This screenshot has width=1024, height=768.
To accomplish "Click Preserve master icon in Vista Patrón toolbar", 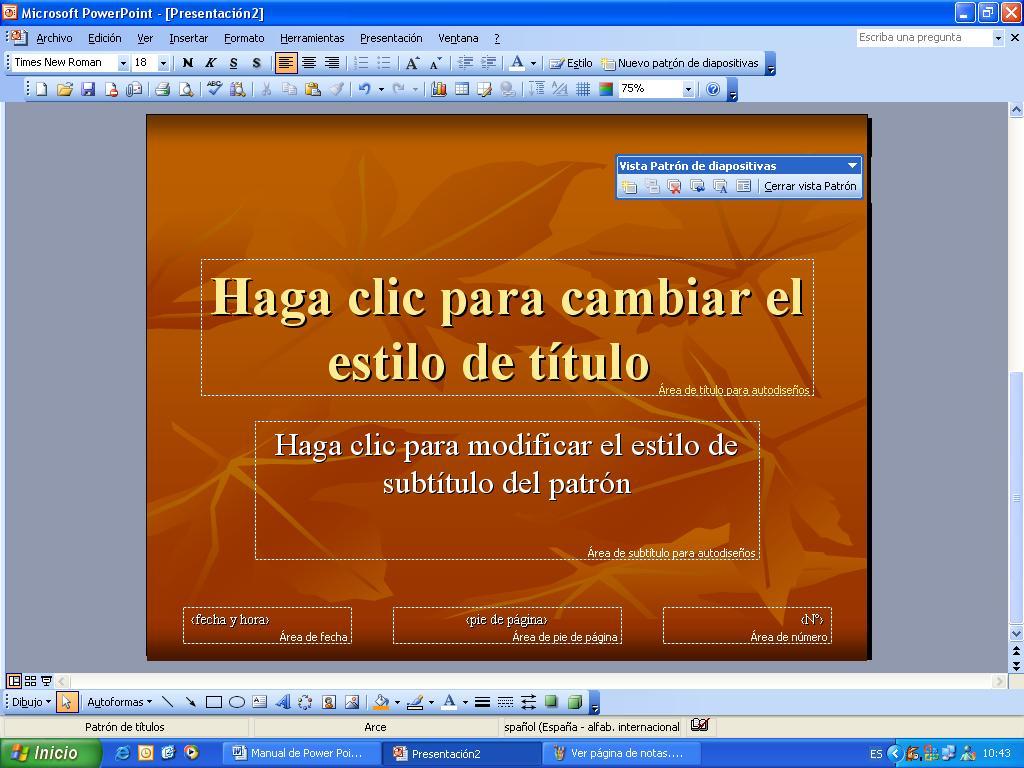I will click(697, 186).
